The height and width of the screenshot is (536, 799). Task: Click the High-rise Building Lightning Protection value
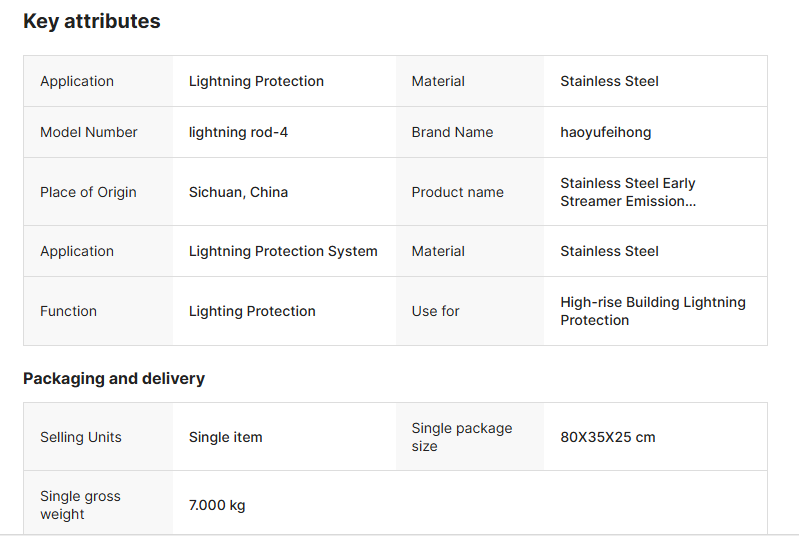pyautogui.click(x=652, y=311)
